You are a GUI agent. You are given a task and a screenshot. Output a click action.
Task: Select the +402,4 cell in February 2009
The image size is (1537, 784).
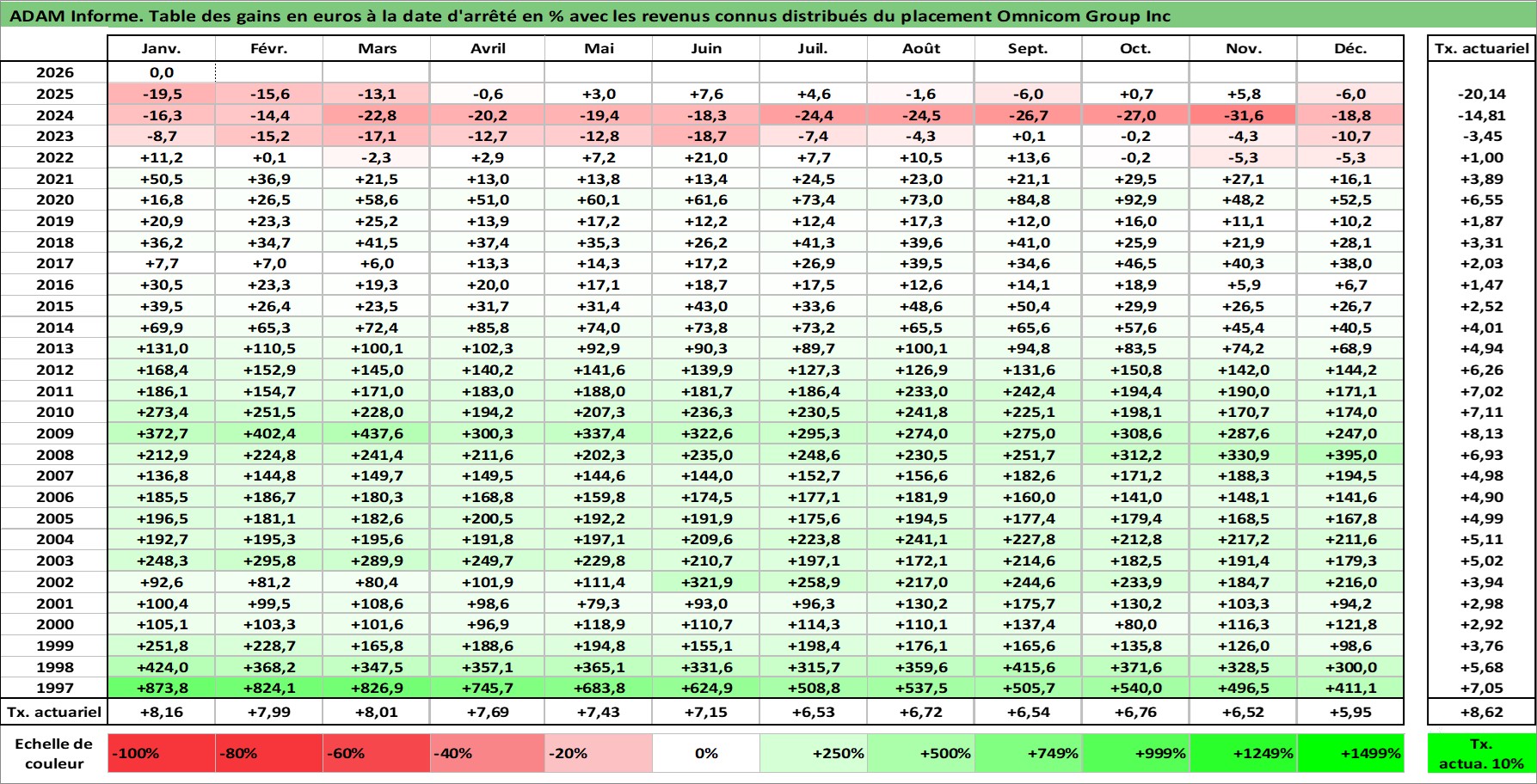pyautogui.click(x=269, y=433)
